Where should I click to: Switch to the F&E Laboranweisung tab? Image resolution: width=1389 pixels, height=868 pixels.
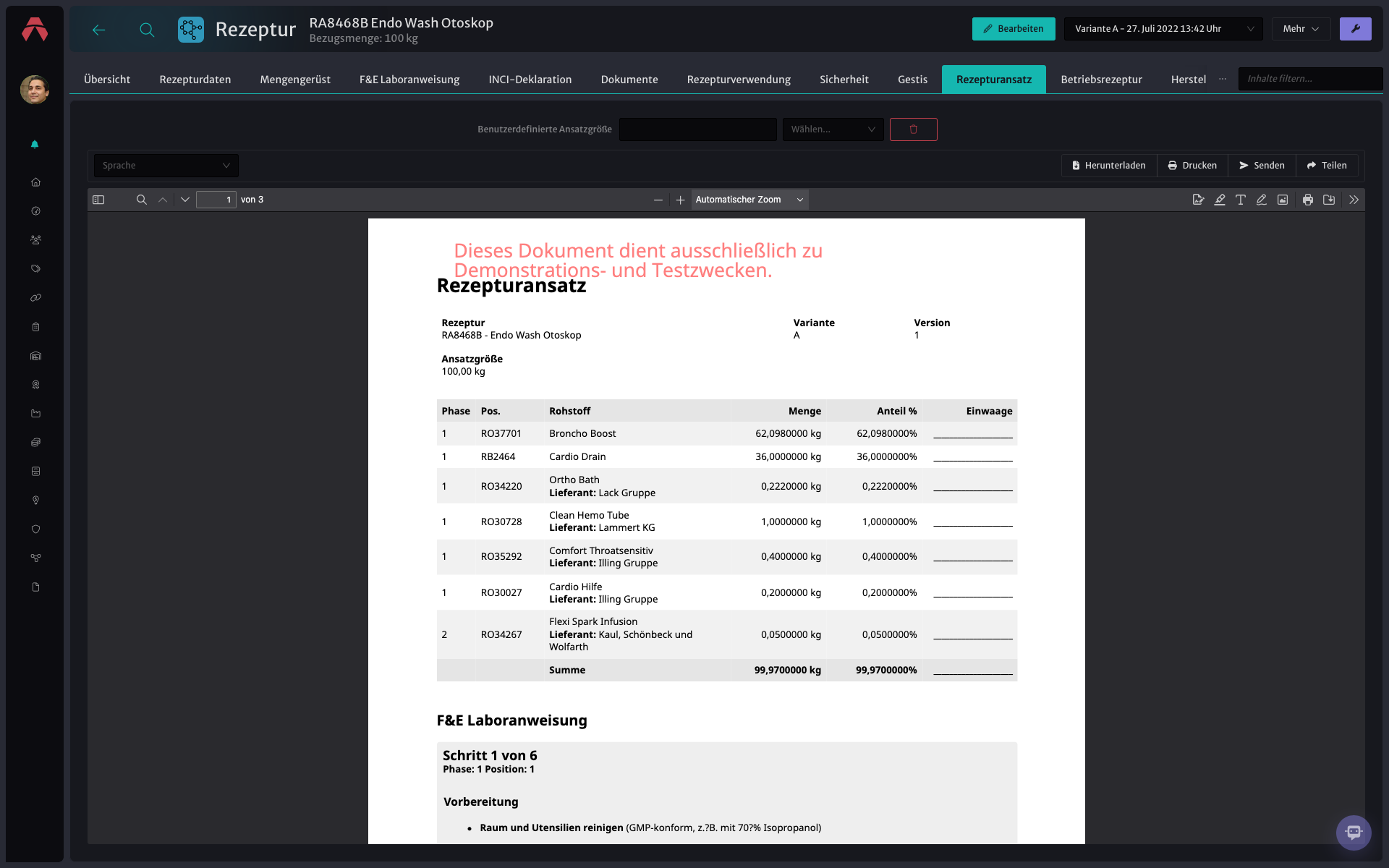coord(409,80)
